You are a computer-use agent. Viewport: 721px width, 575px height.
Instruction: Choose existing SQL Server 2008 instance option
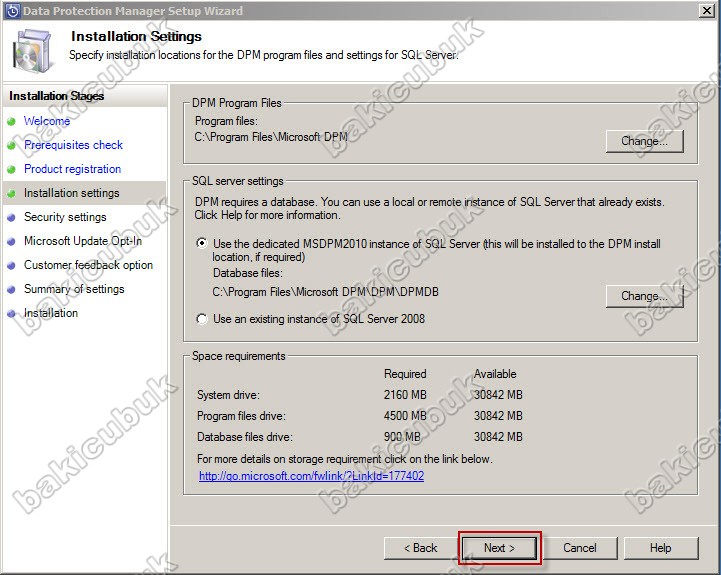coord(201,319)
